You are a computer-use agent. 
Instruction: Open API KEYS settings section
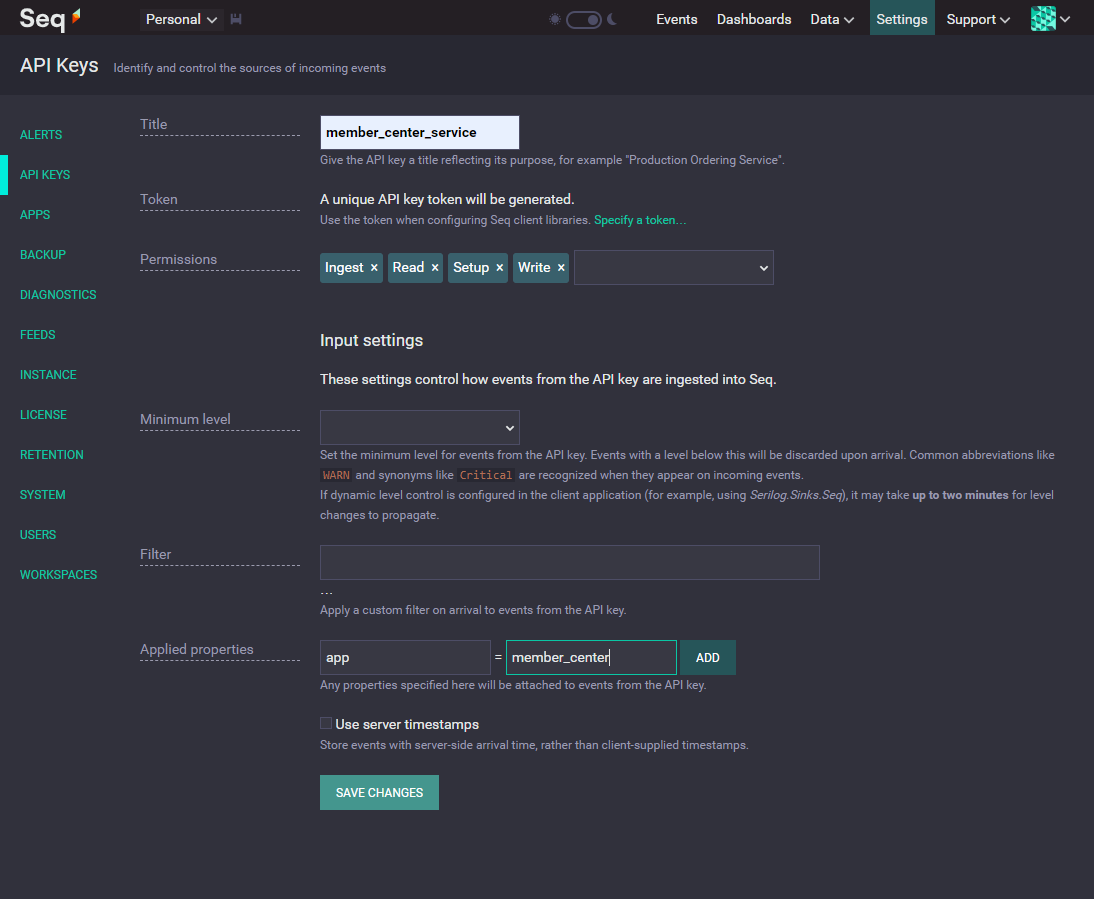pyautogui.click(x=45, y=175)
